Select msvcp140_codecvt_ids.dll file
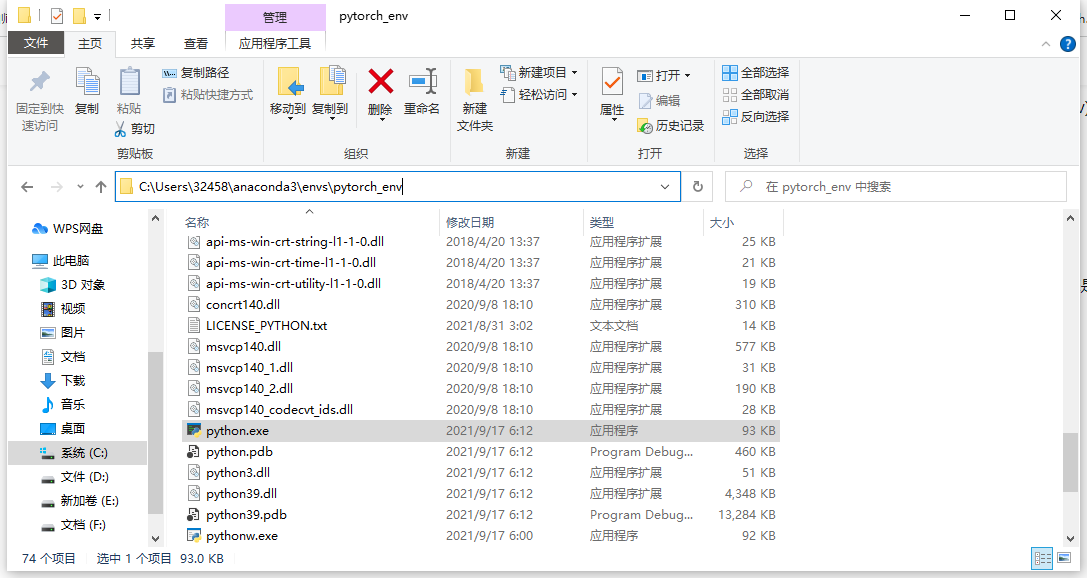 tap(480, 410)
